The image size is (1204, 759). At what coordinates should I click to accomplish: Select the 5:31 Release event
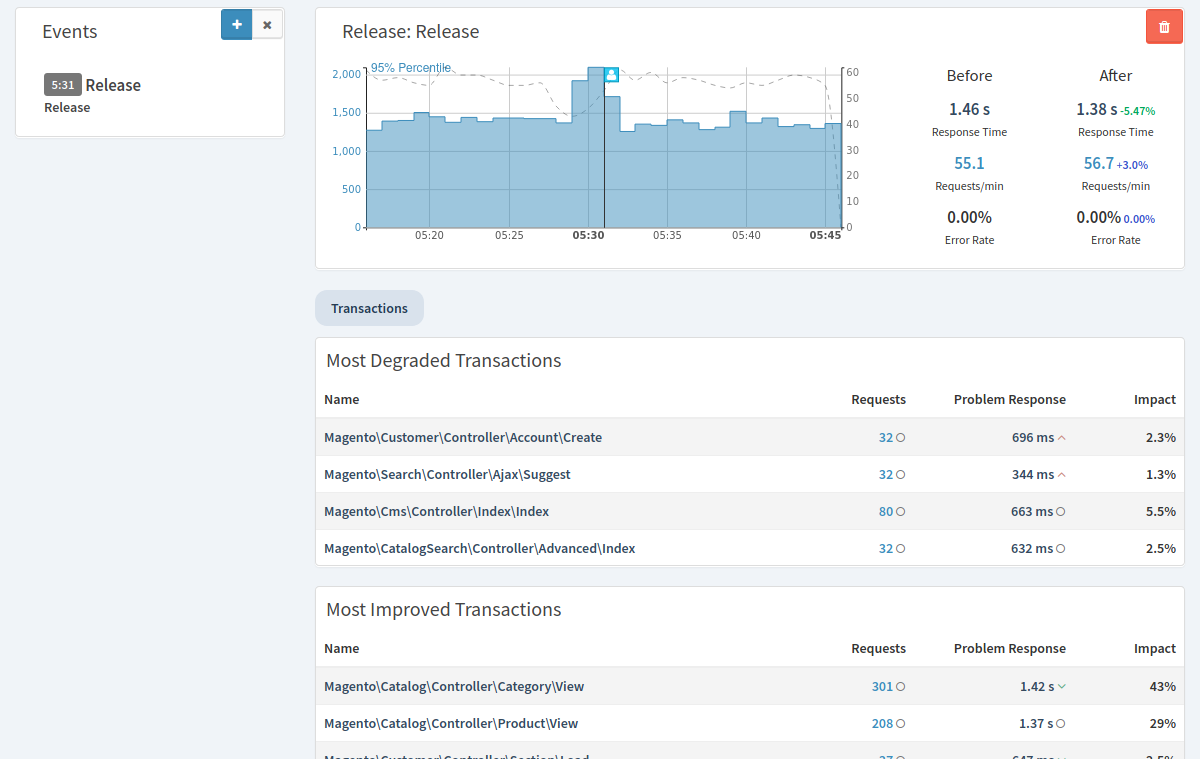point(92,85)
